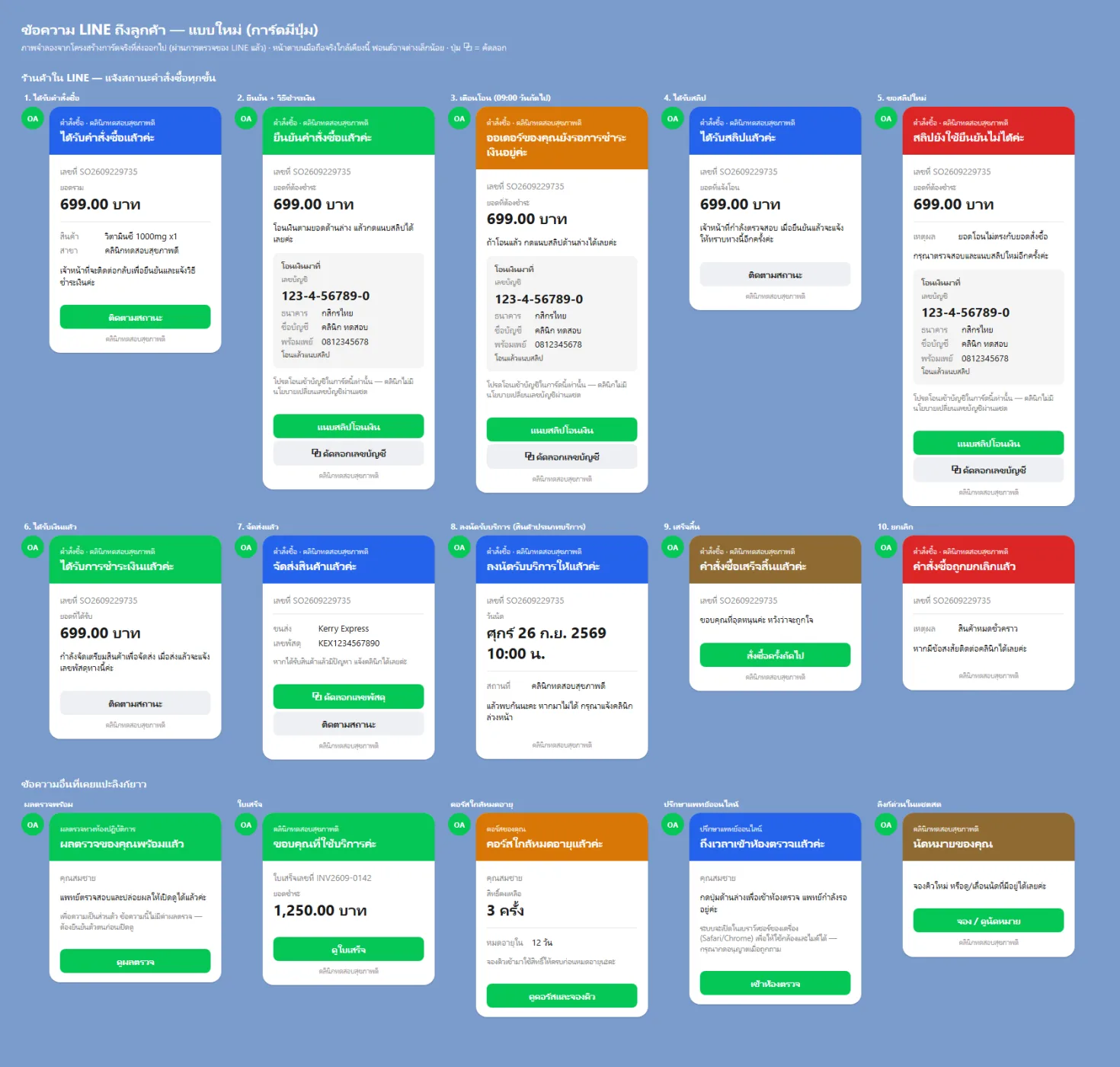Click the OA avatar next to card 10 ยกเลิก
The image size is (1120, 1067).
[x=886, y=547]
